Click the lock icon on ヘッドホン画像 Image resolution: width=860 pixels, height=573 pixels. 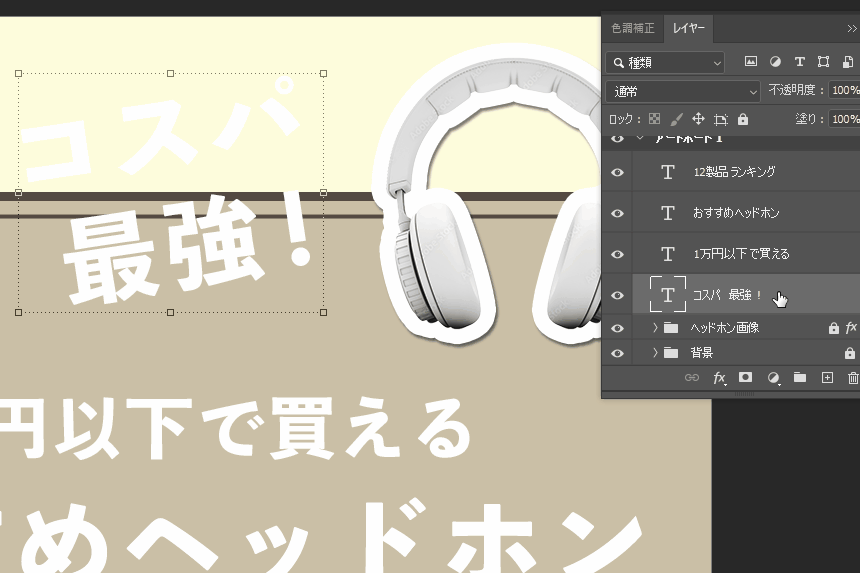(834, 328)
